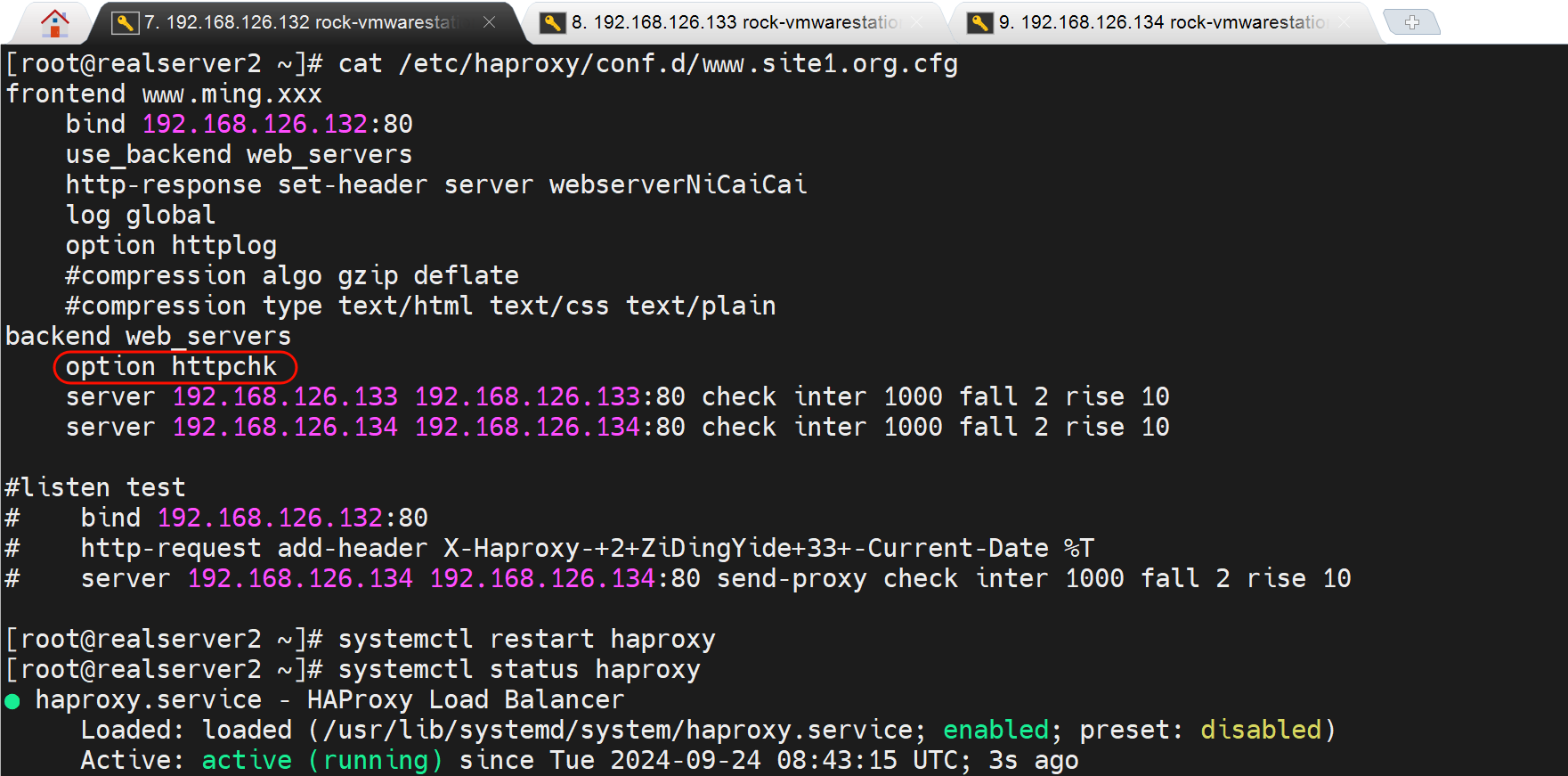Click the 'frontend www.ming.xxx' line
The image size is (1568, 776).
point(164,94)
